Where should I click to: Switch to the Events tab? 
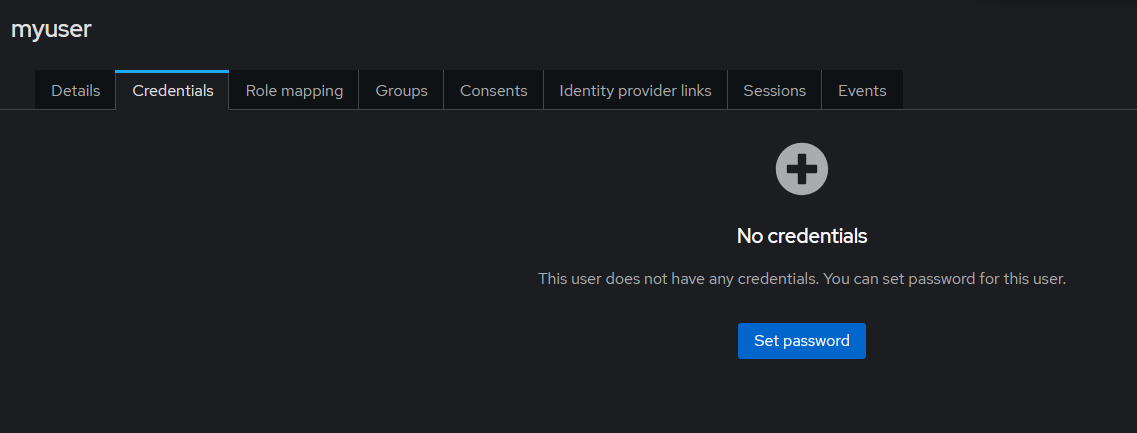coord(862,90)
